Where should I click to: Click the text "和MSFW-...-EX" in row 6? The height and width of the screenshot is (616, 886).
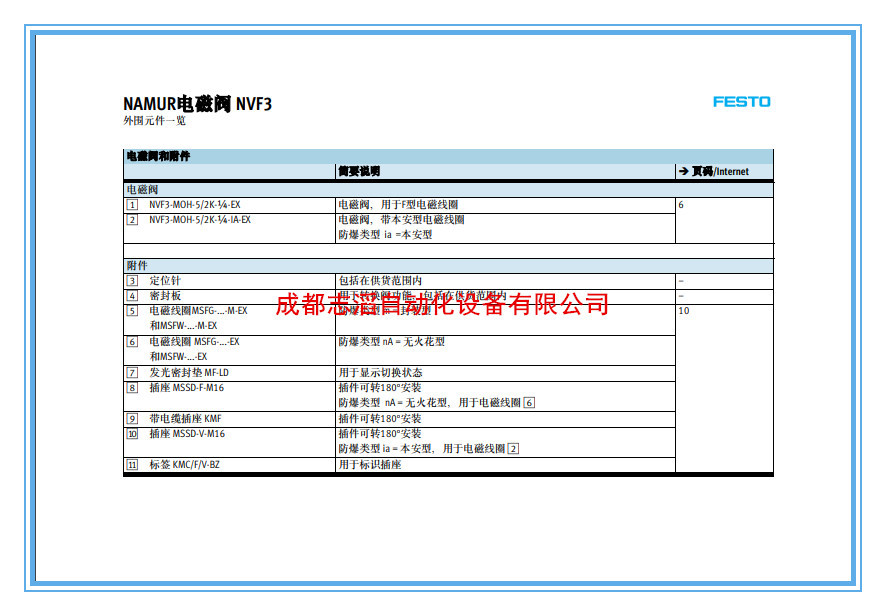coord(179,357)
